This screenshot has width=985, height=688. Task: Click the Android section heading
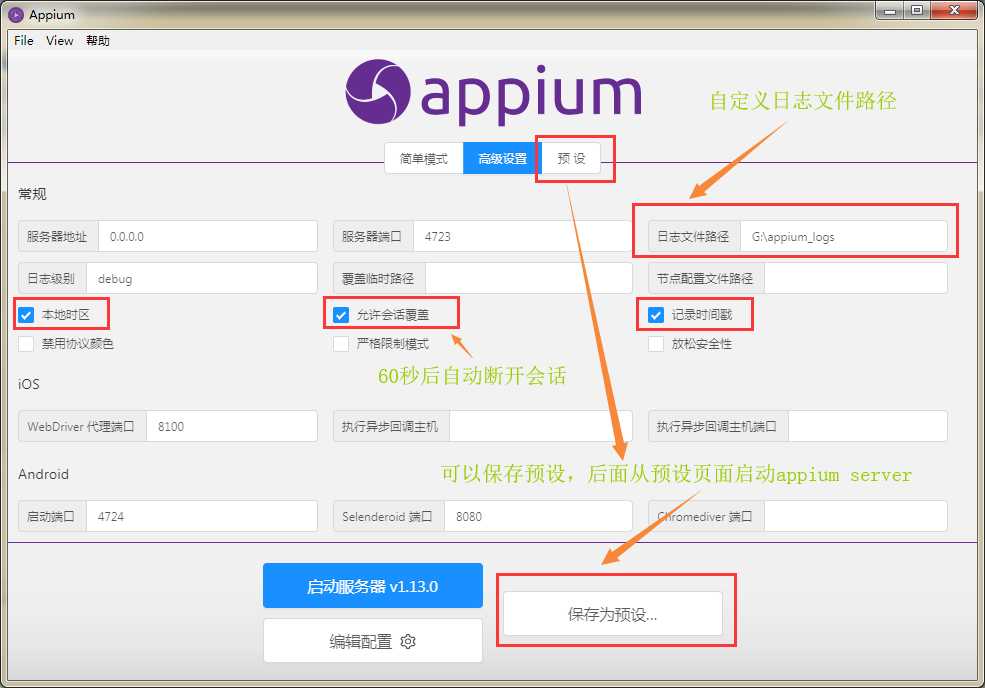[x=43, y=474]
